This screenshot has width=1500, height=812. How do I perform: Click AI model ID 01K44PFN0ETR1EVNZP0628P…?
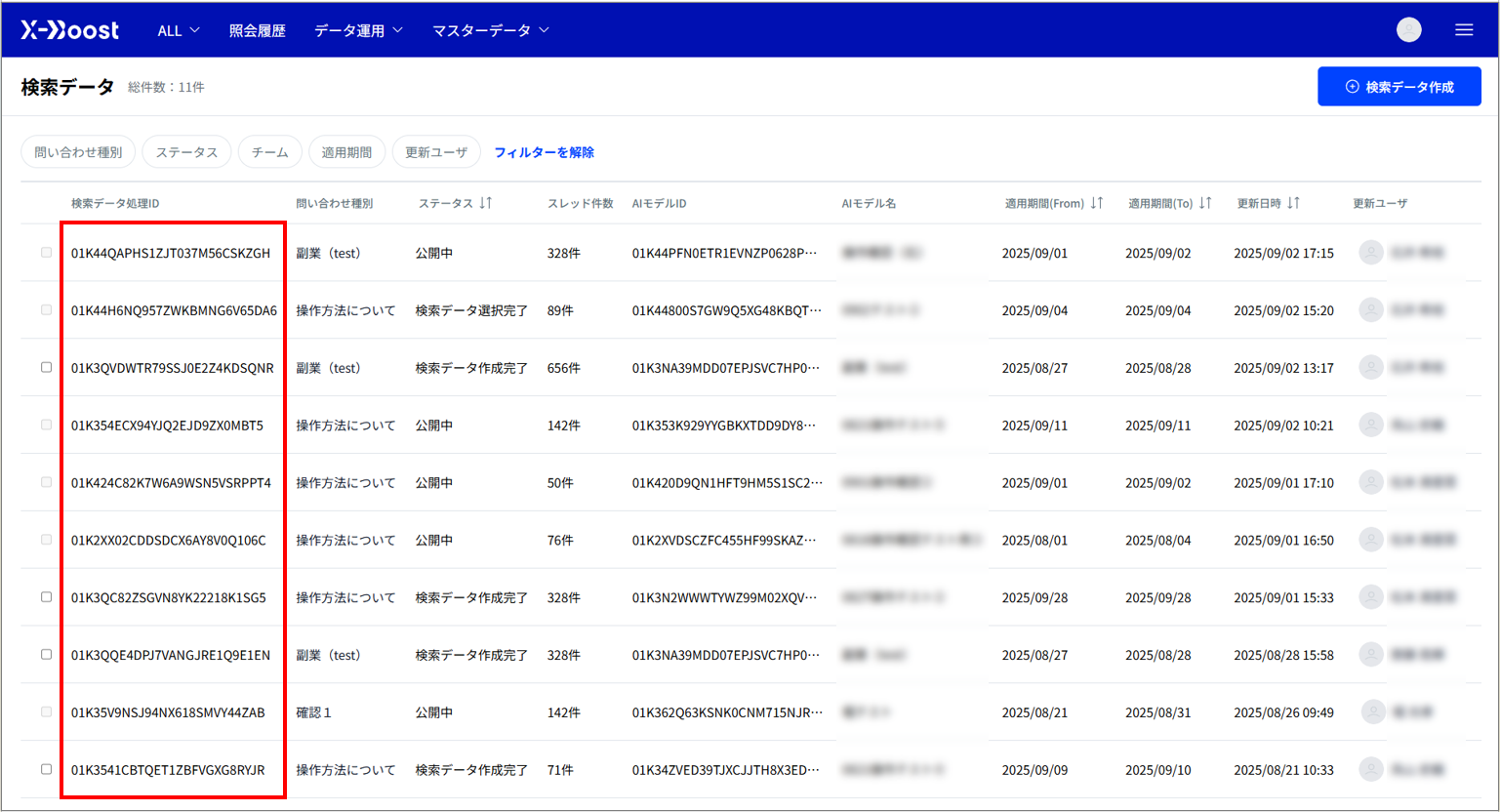724,253
